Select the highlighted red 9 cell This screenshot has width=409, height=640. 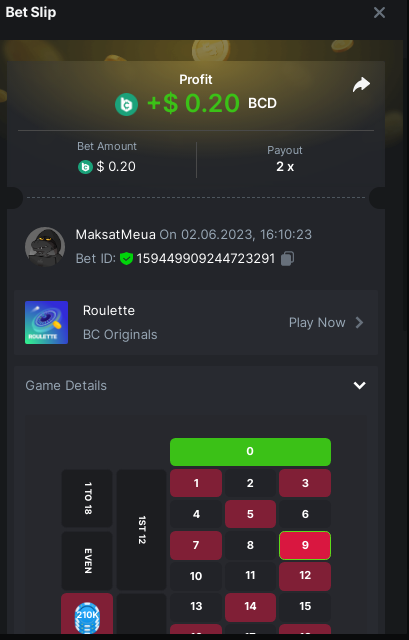[305, 545]
